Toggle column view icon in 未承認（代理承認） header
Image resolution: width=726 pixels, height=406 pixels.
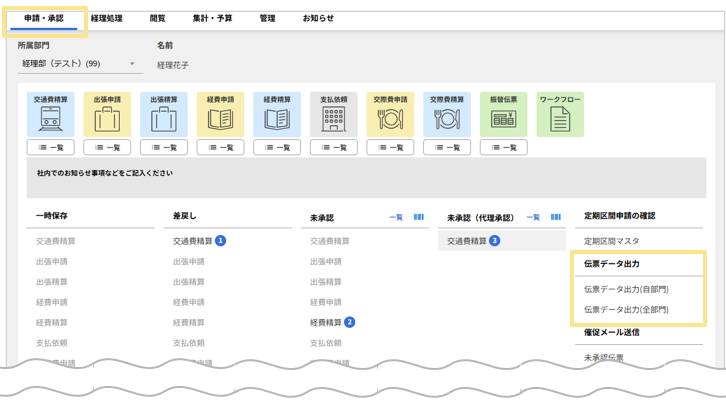pos(557,217)
